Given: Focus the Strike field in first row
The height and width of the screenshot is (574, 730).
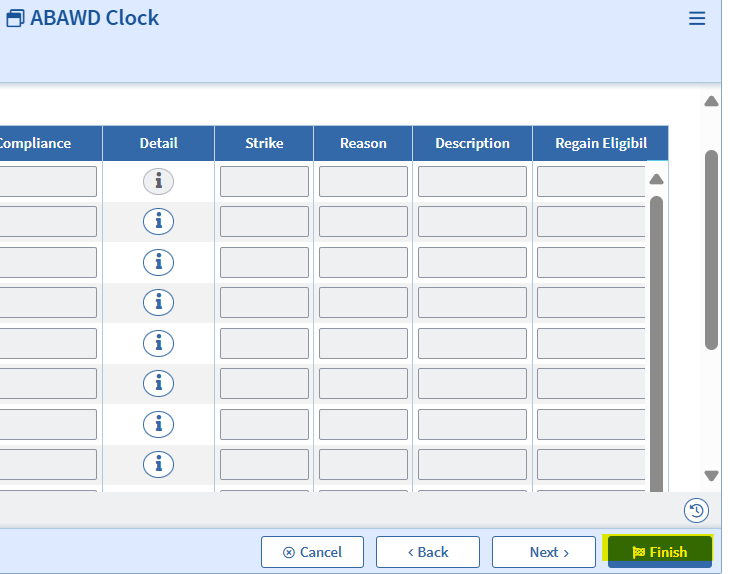Looking at the screenshot, I should pyautogui.click(x=264, y=182).
